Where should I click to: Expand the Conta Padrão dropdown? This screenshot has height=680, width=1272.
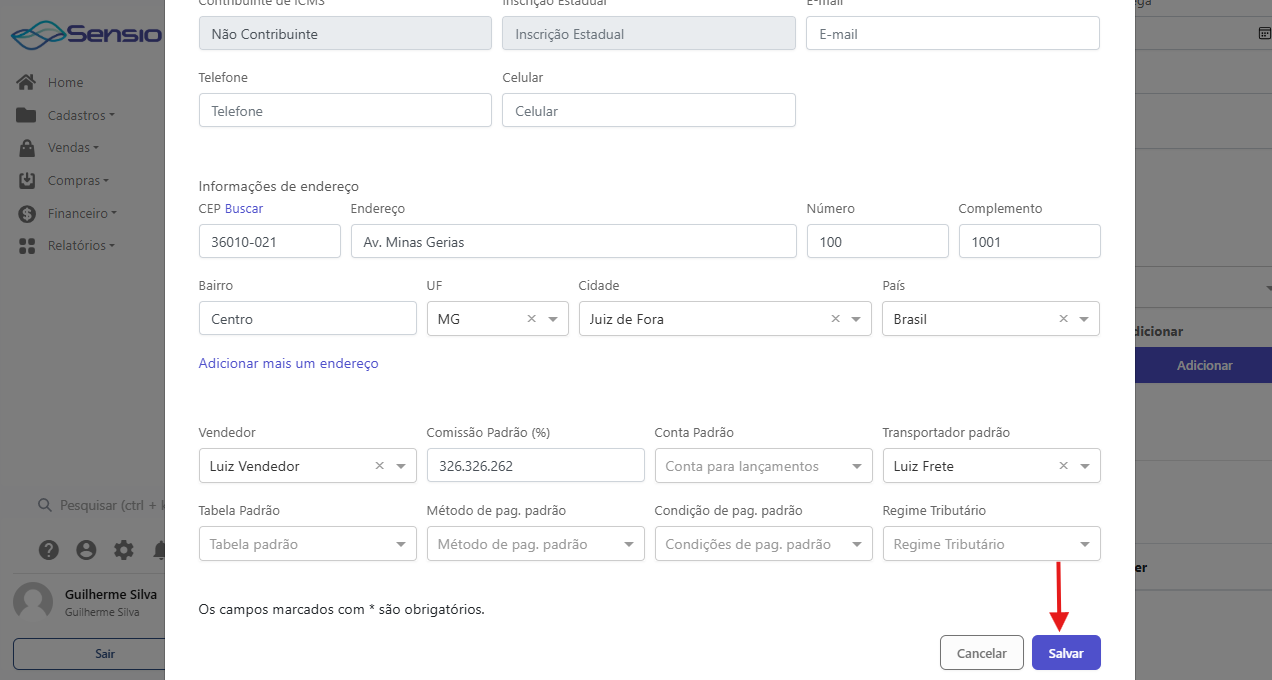pyautogui.click(x=857, y=466)
